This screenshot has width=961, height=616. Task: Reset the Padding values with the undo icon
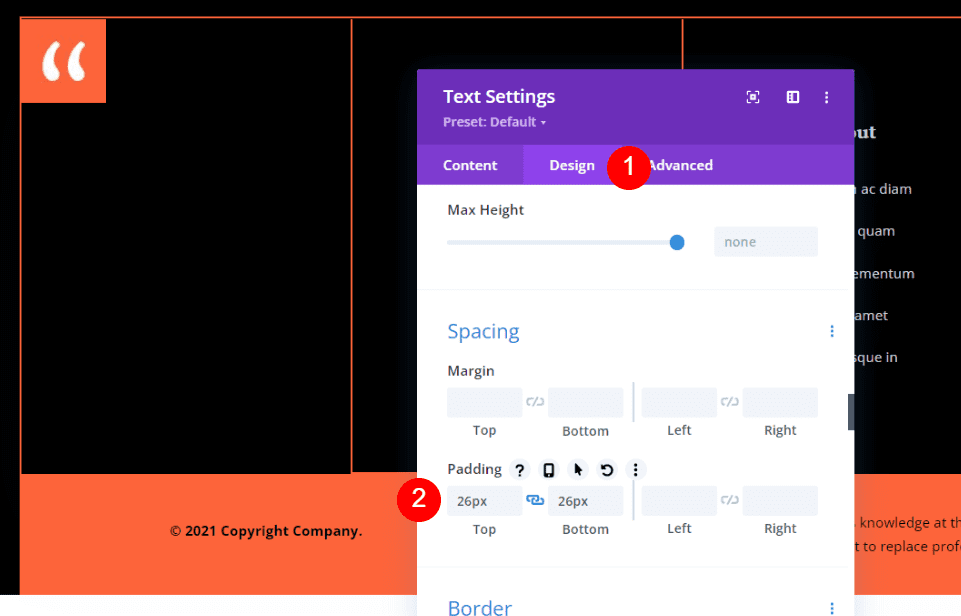[606, 469]
